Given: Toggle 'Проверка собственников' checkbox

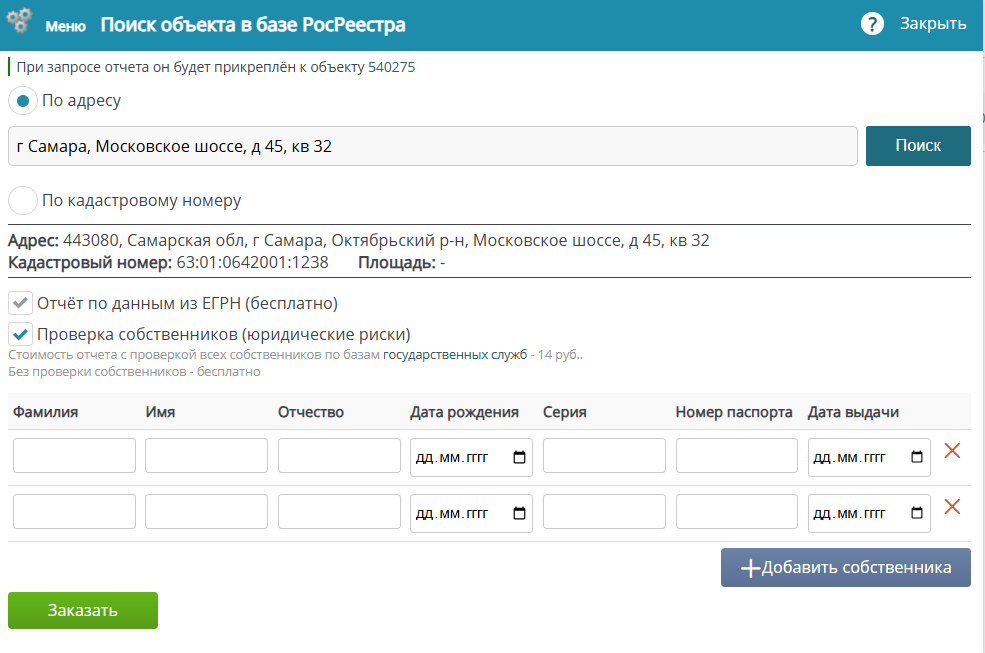Looking at the screenshot, I should (20, 334).
